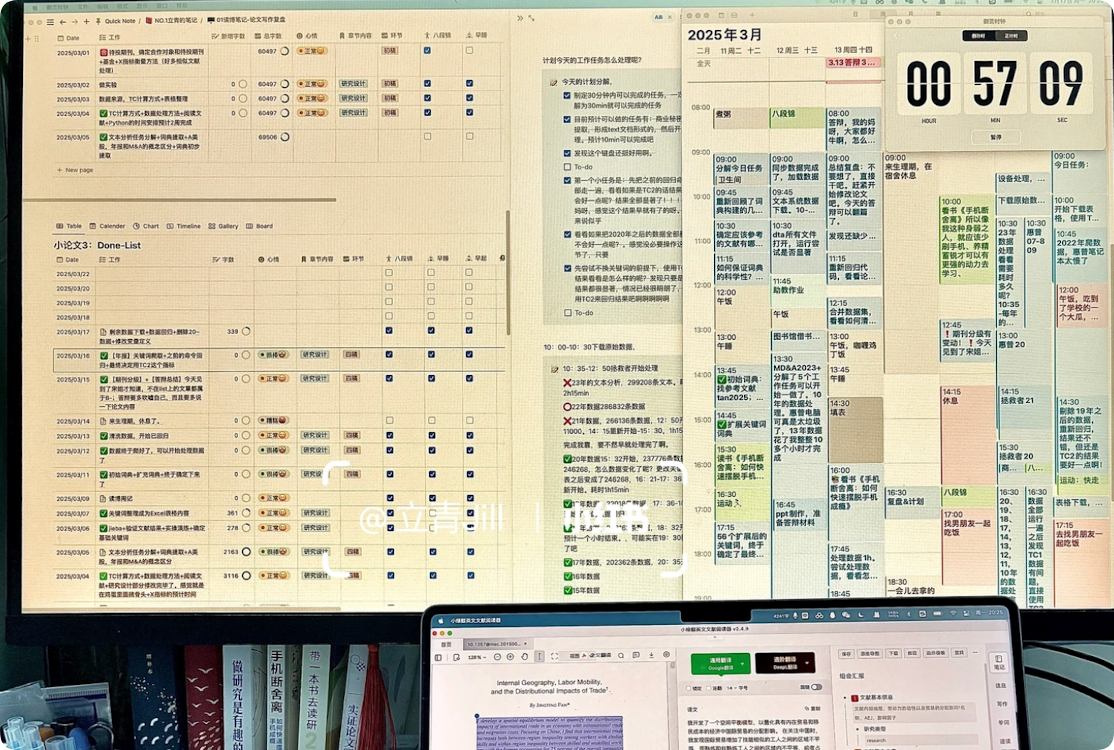Check 八段锦 for the top 2025/03/05 row
1114x750 pixels.
tap(427, 136)
